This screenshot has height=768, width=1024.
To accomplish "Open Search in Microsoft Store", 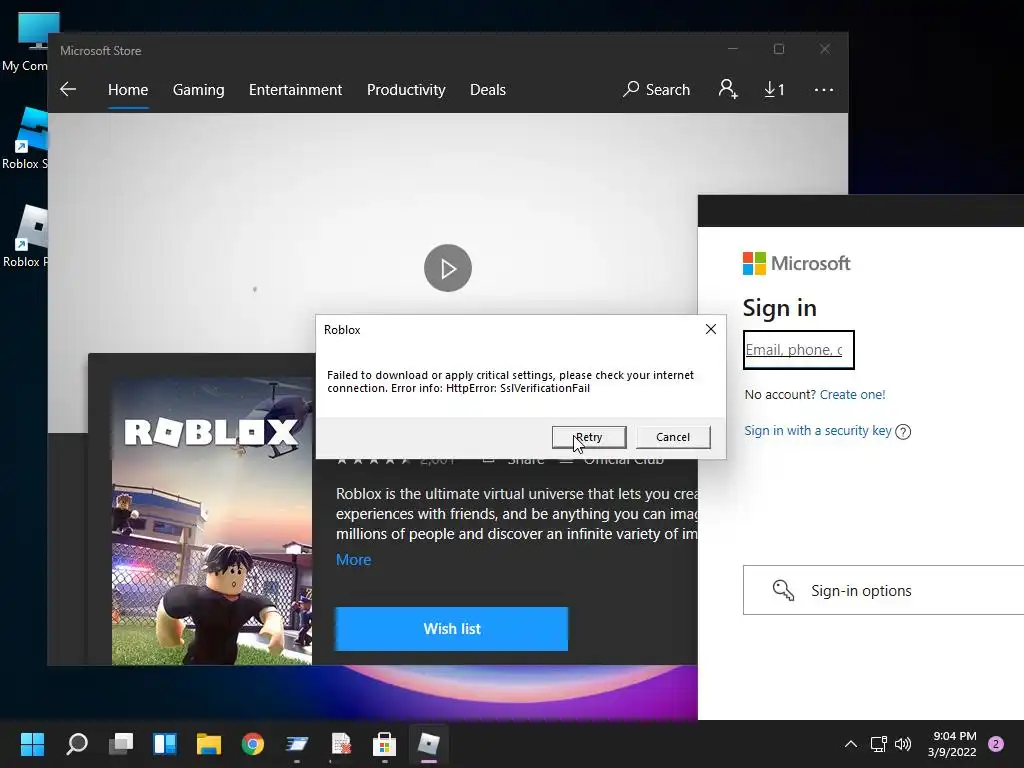I will (x=656, y=89).
